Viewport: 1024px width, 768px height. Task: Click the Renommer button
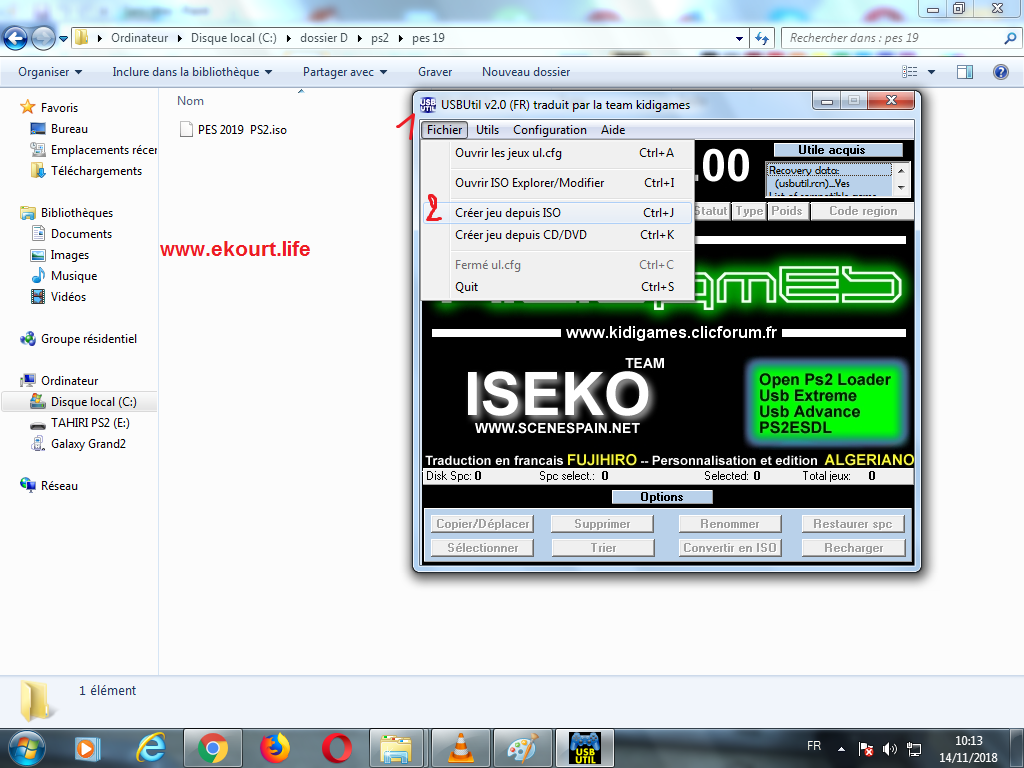coord(729,524)
